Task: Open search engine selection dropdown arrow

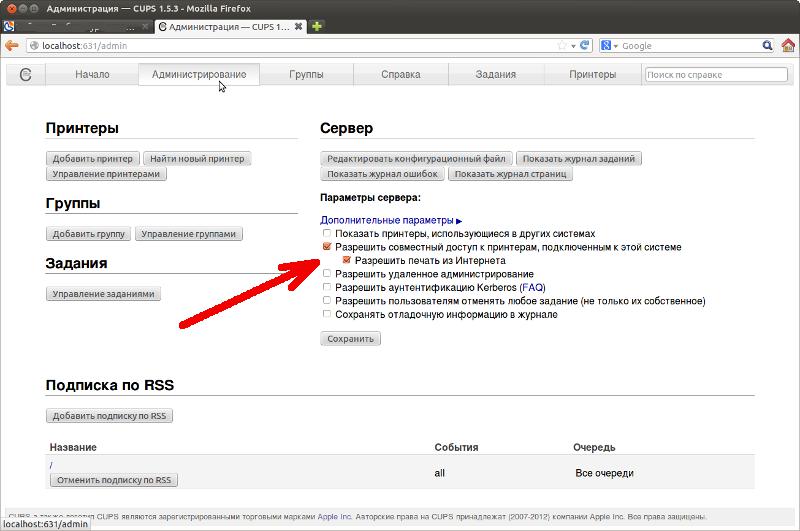Action: (616, 45)
